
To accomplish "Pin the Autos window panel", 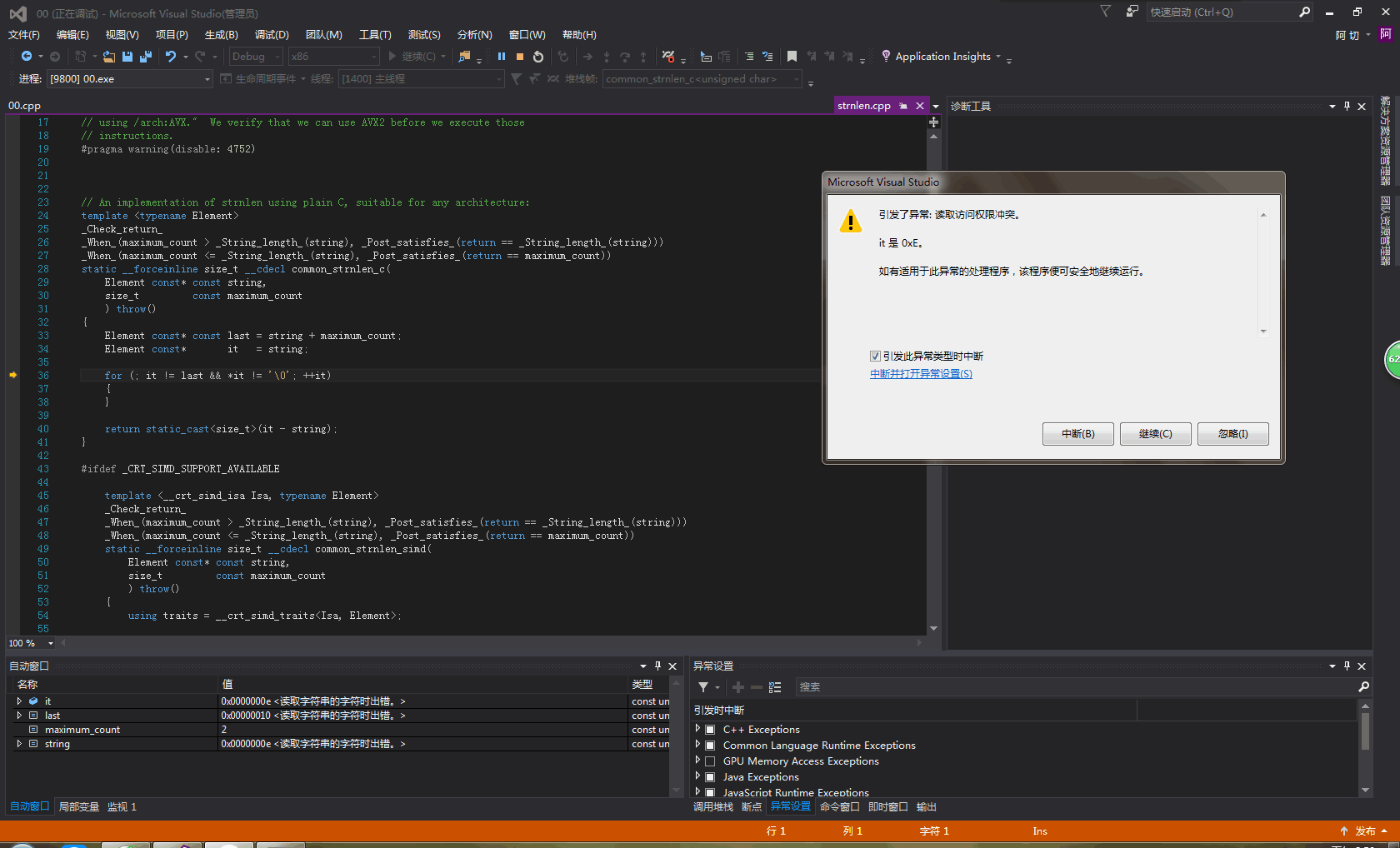I will [x=657, y=666].
